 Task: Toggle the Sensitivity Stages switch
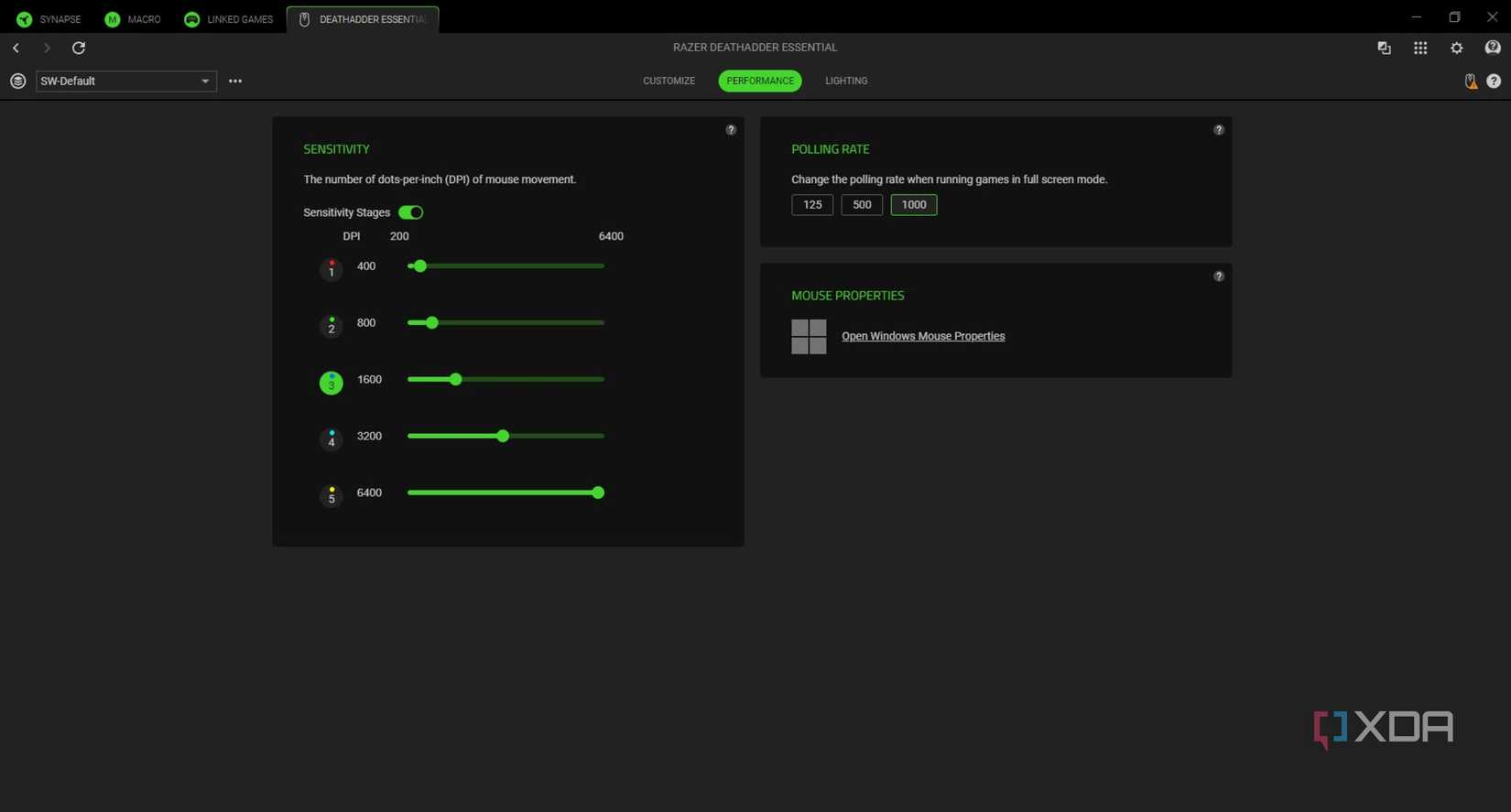(x=410, y=212)
